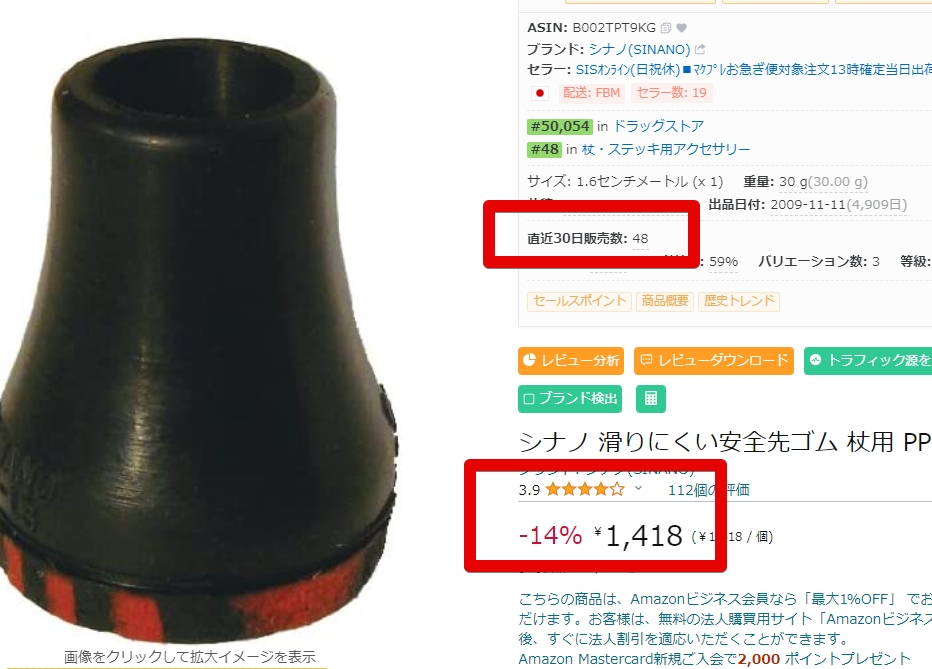Click the トラフィック源 traffic source button

(x=868, y=361)
